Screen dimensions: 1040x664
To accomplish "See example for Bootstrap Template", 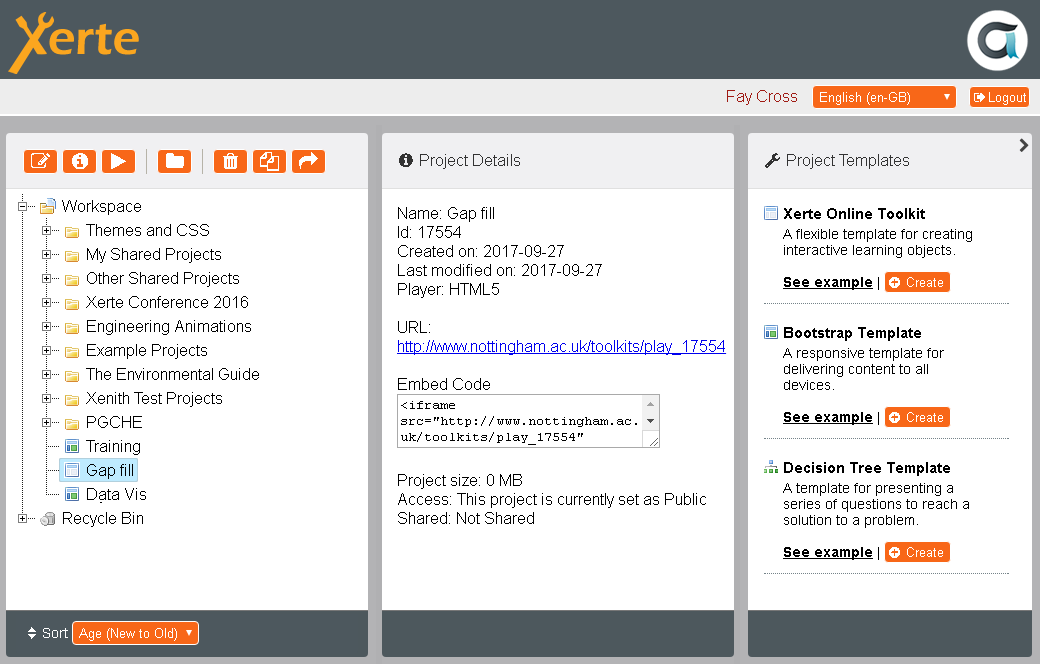I will (x=827, y=417).
